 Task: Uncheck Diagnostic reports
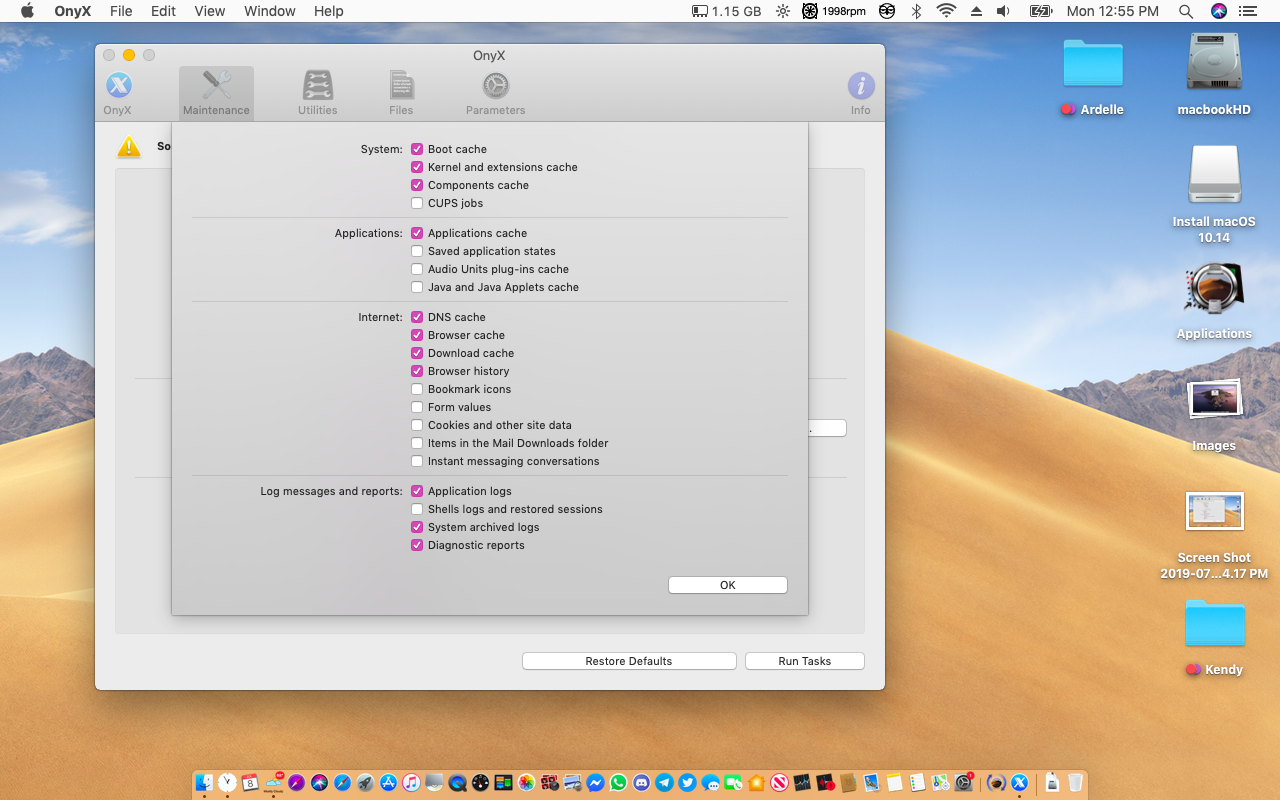[417, 545]
